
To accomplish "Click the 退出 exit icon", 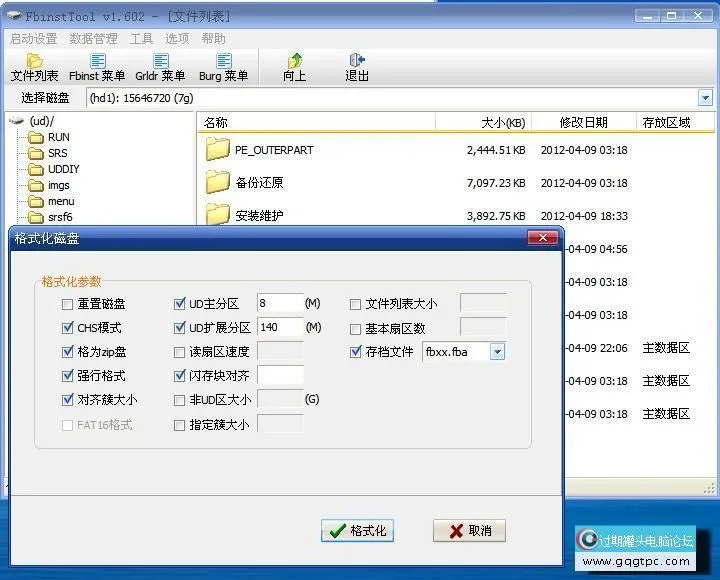I will coord(357,68).
